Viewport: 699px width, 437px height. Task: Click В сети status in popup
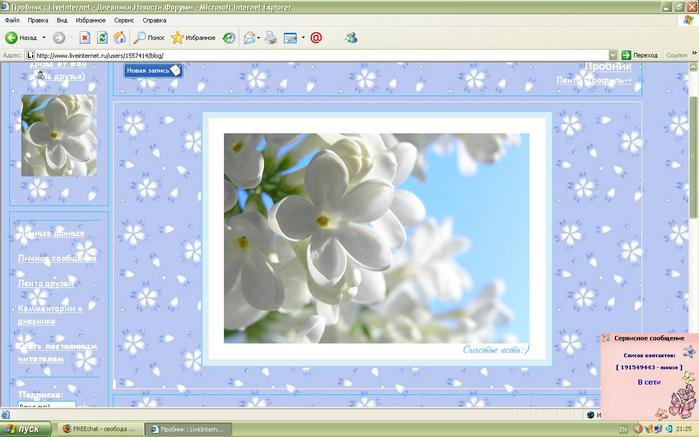coord(649,382)
